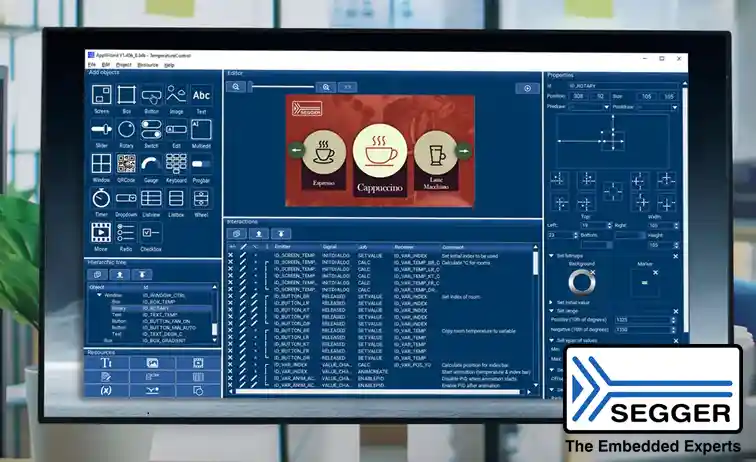
Task: Click the editor zoom slider track
Action: coord(283,87)
